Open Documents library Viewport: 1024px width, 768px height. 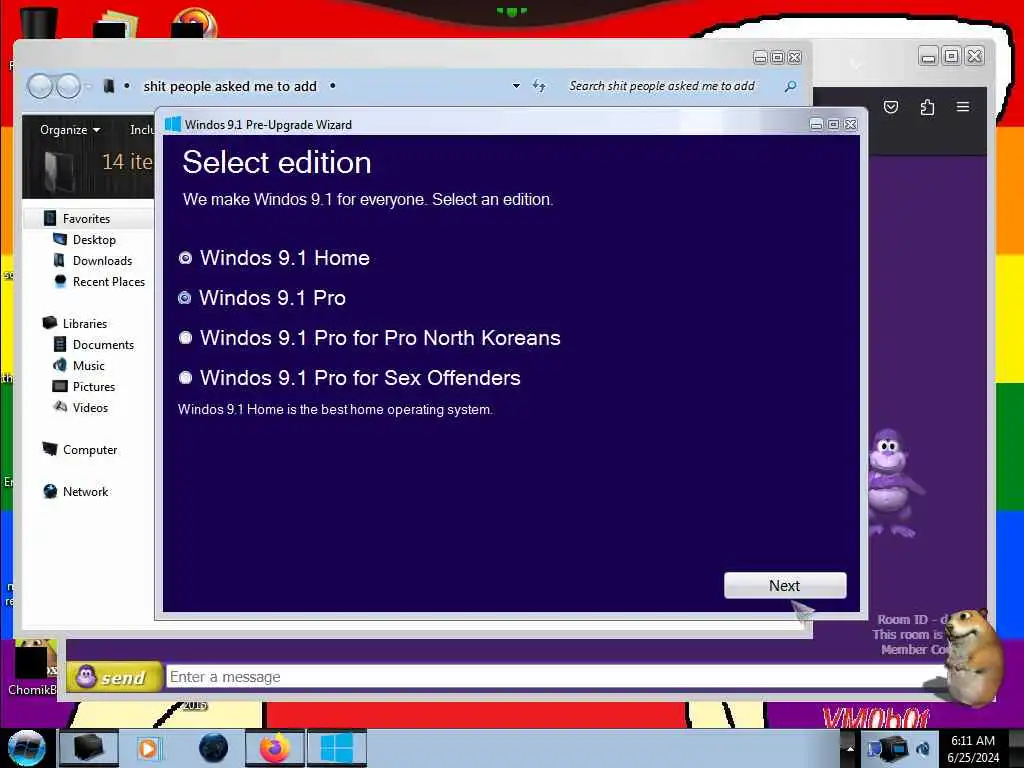[x=103, y=344]
